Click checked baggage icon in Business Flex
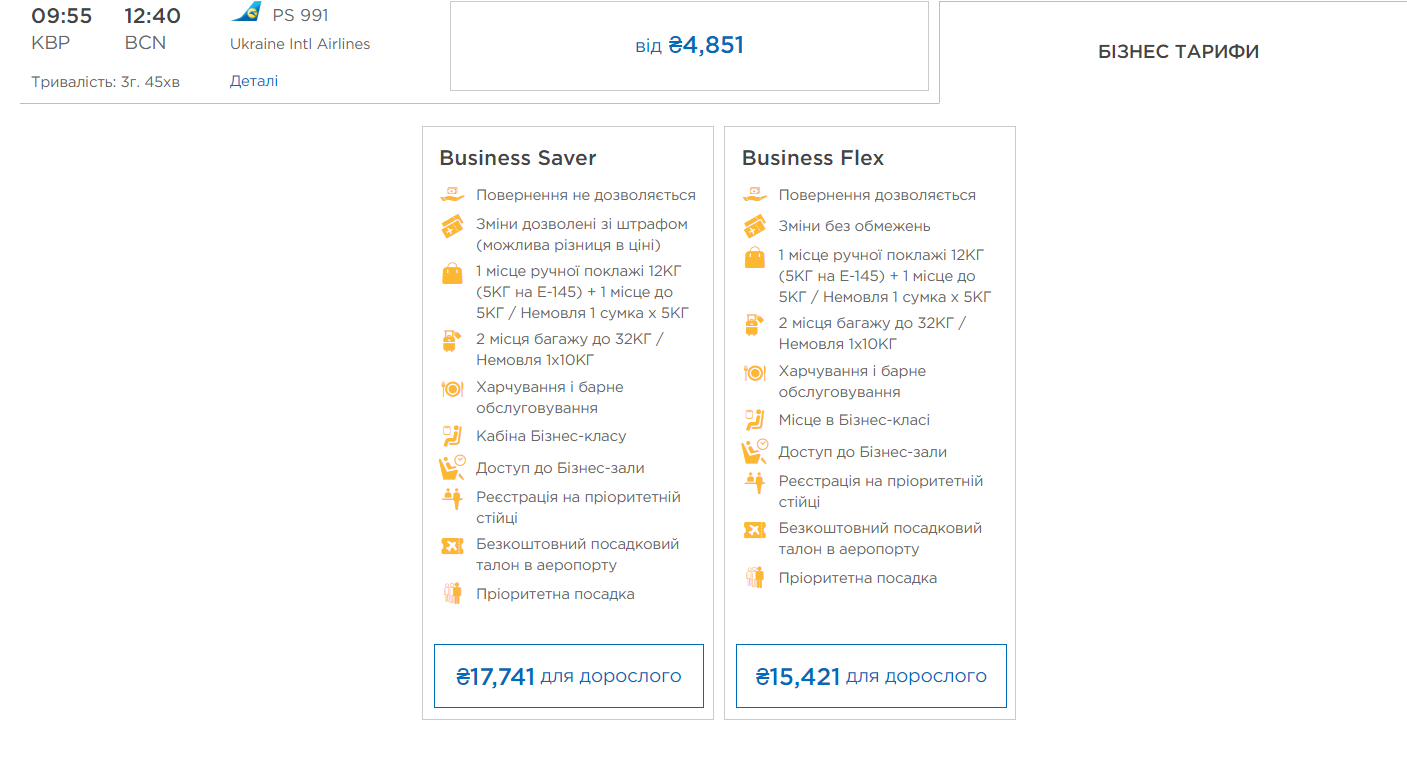The height and width of the screenshot is (769, 1407). (754, 325)
